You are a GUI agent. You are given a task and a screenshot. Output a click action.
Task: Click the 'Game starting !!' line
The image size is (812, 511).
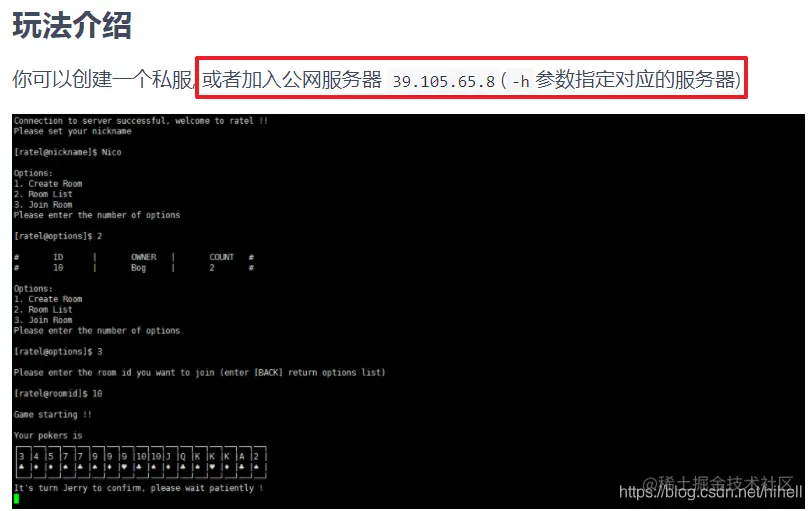(53, 414)
